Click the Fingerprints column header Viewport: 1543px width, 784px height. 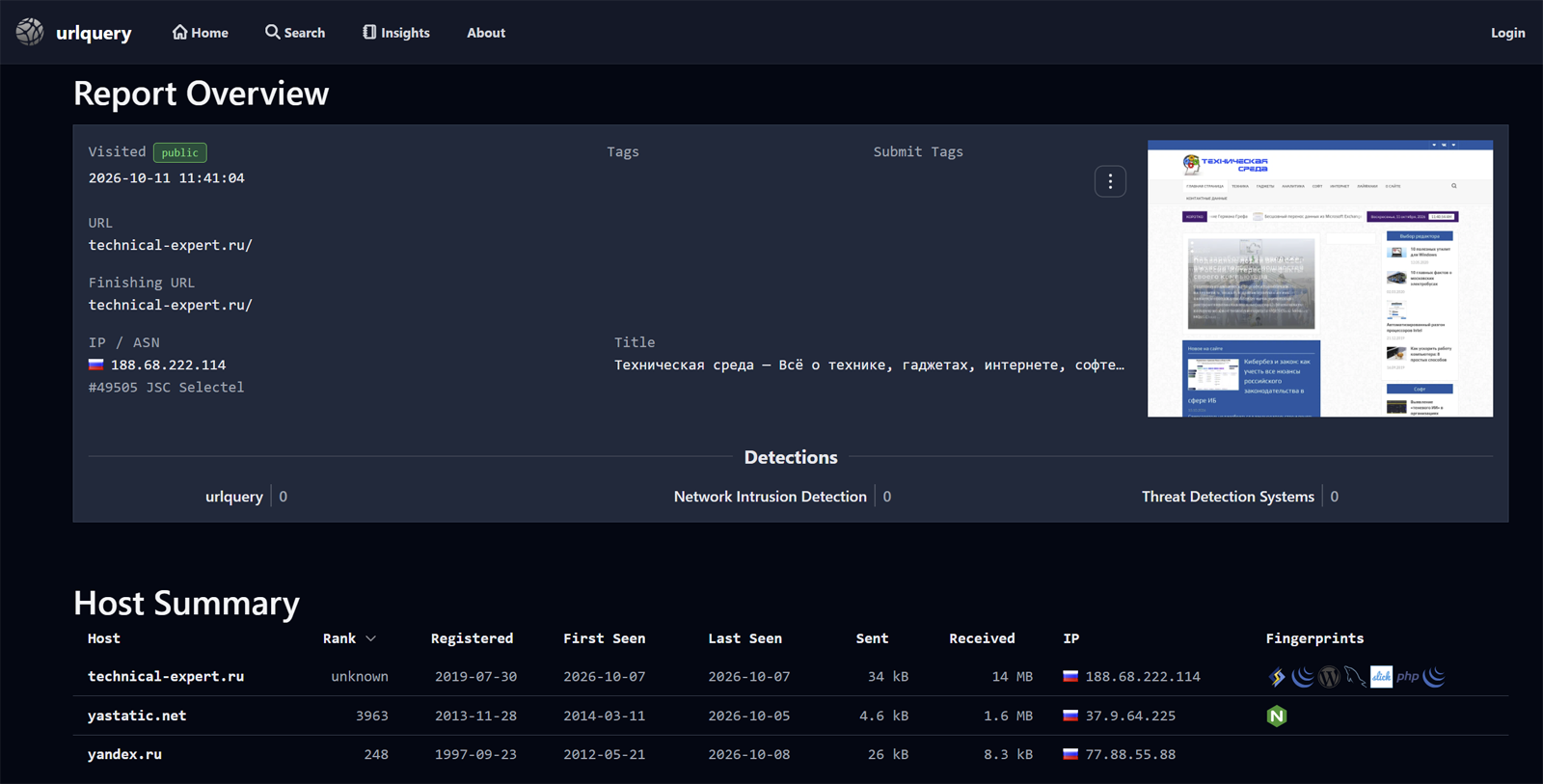click(x=1314, y=638)
